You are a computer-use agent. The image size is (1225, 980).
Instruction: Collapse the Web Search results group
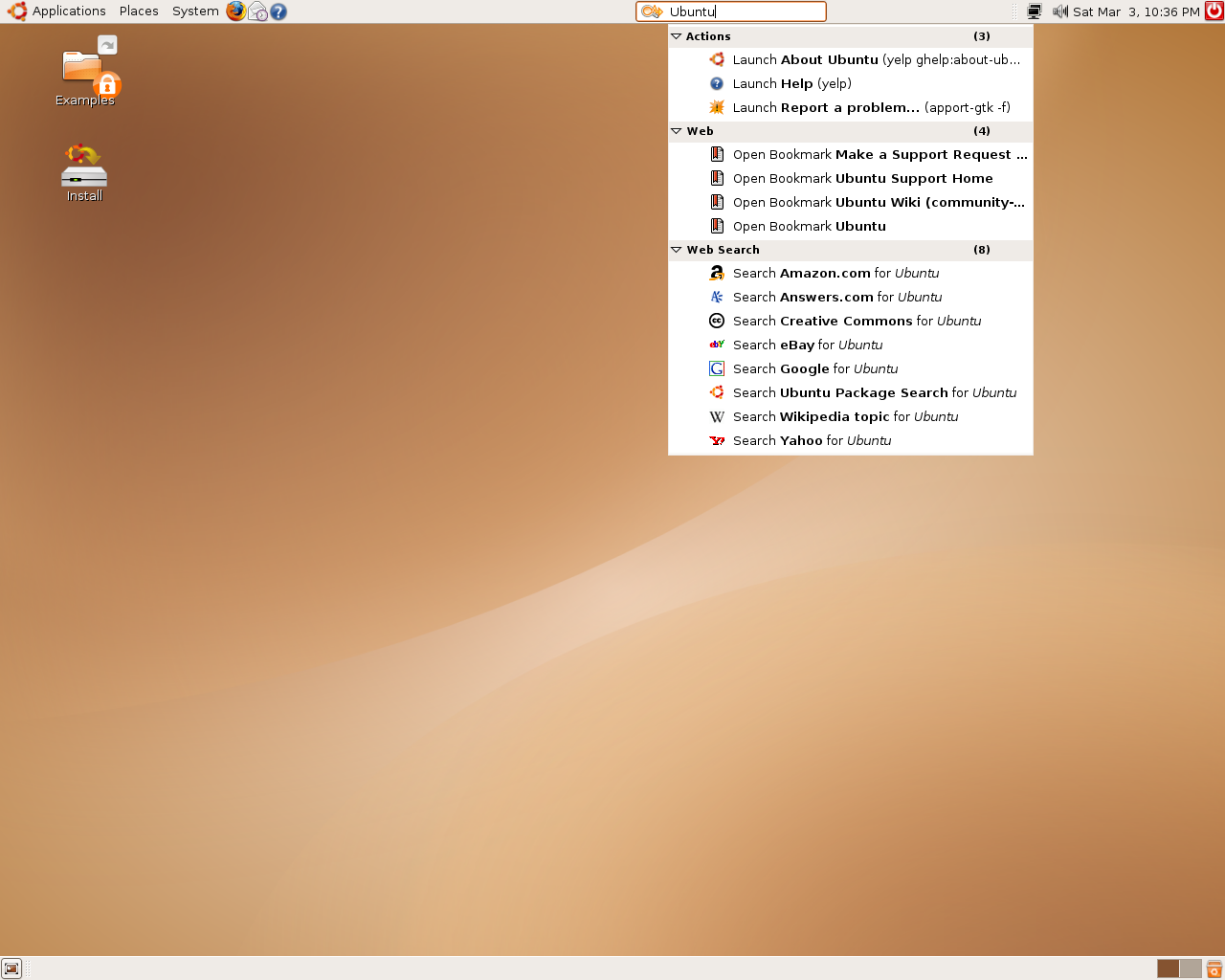(677, 250)
